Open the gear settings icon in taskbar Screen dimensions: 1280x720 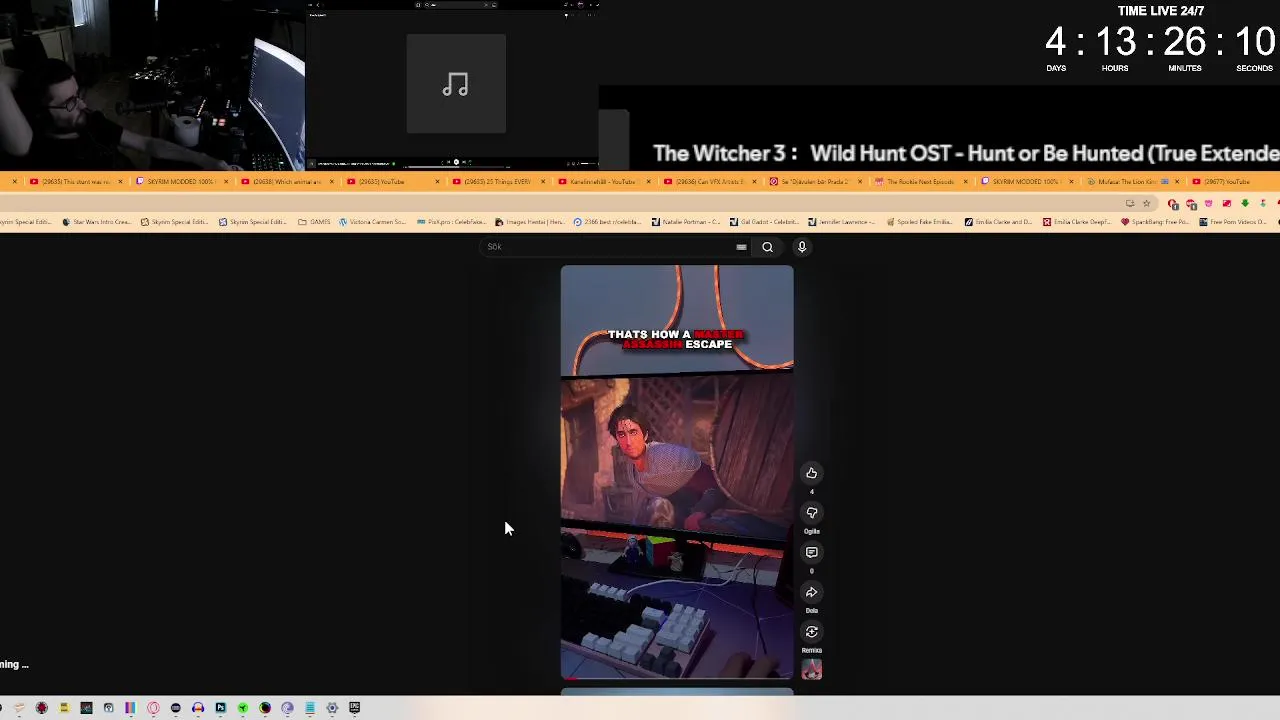(x=332, y=708)
